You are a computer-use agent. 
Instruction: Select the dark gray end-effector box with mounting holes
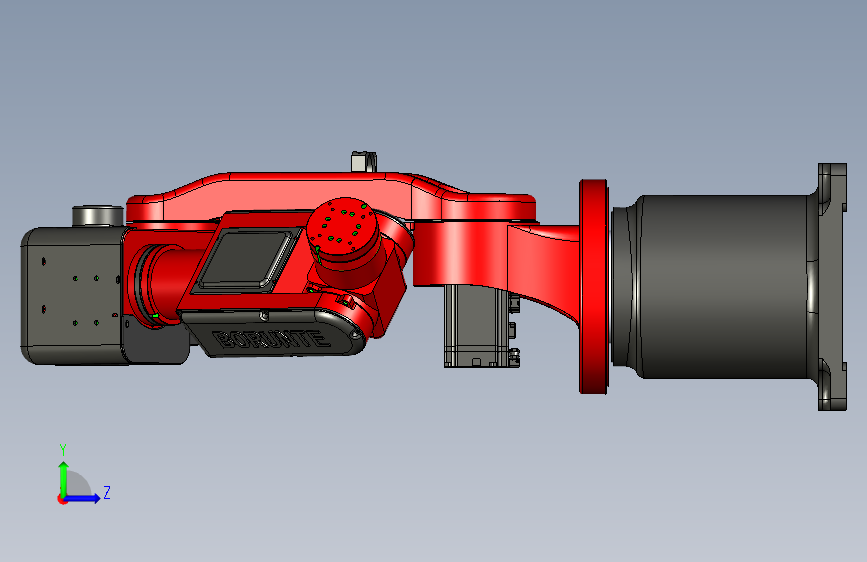73,296
